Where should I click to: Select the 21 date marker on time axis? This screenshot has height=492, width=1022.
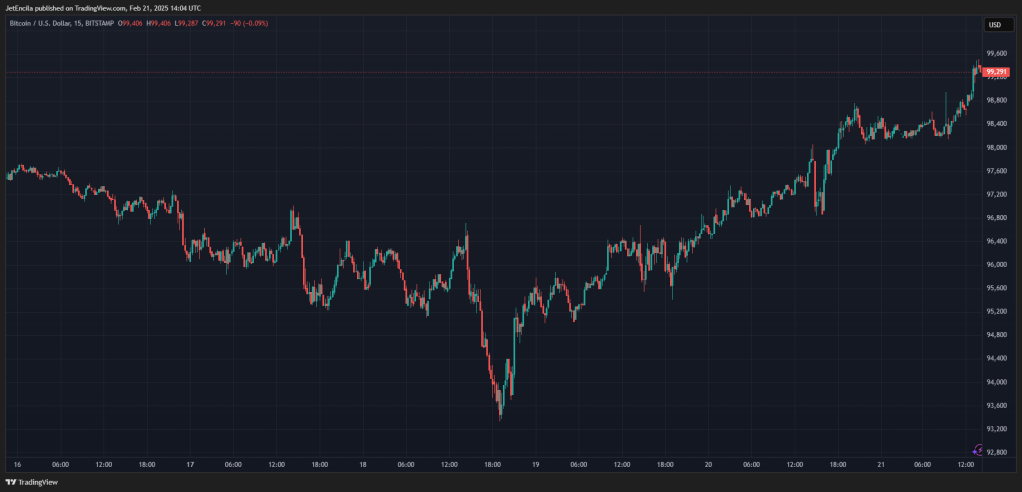(x=880, y=465)
